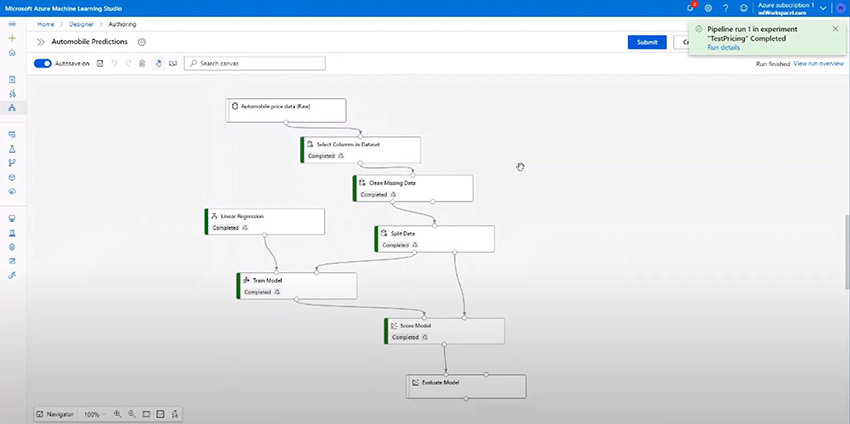Open the hamburger menu in left sidebar
Screen dimensions: 850x424
coord(12,24)
